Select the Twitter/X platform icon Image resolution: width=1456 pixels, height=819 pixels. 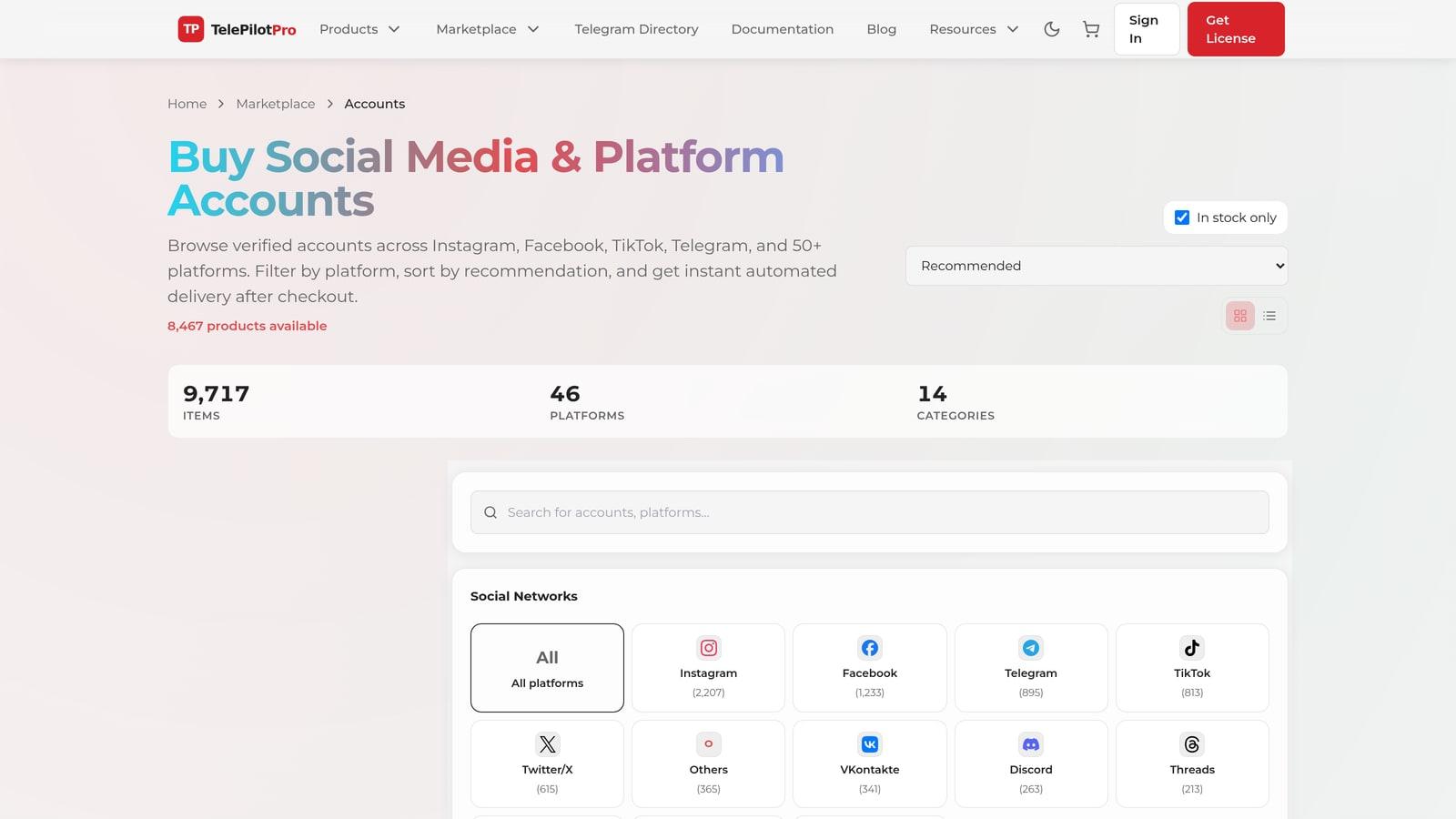point(547,744)
